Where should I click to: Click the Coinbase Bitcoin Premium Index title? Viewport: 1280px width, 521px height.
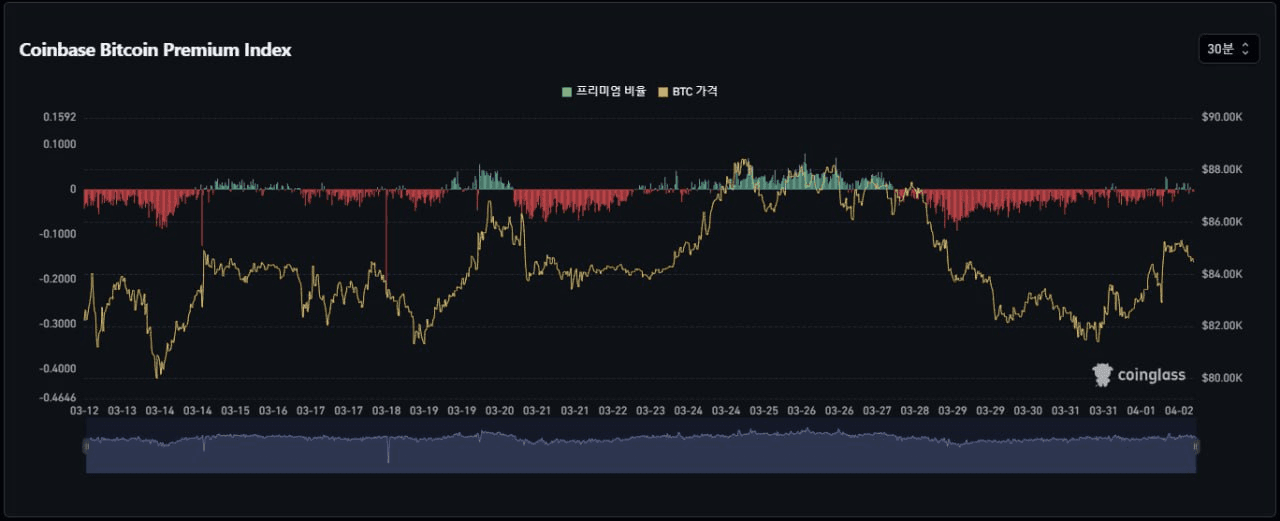pos(155,49)
